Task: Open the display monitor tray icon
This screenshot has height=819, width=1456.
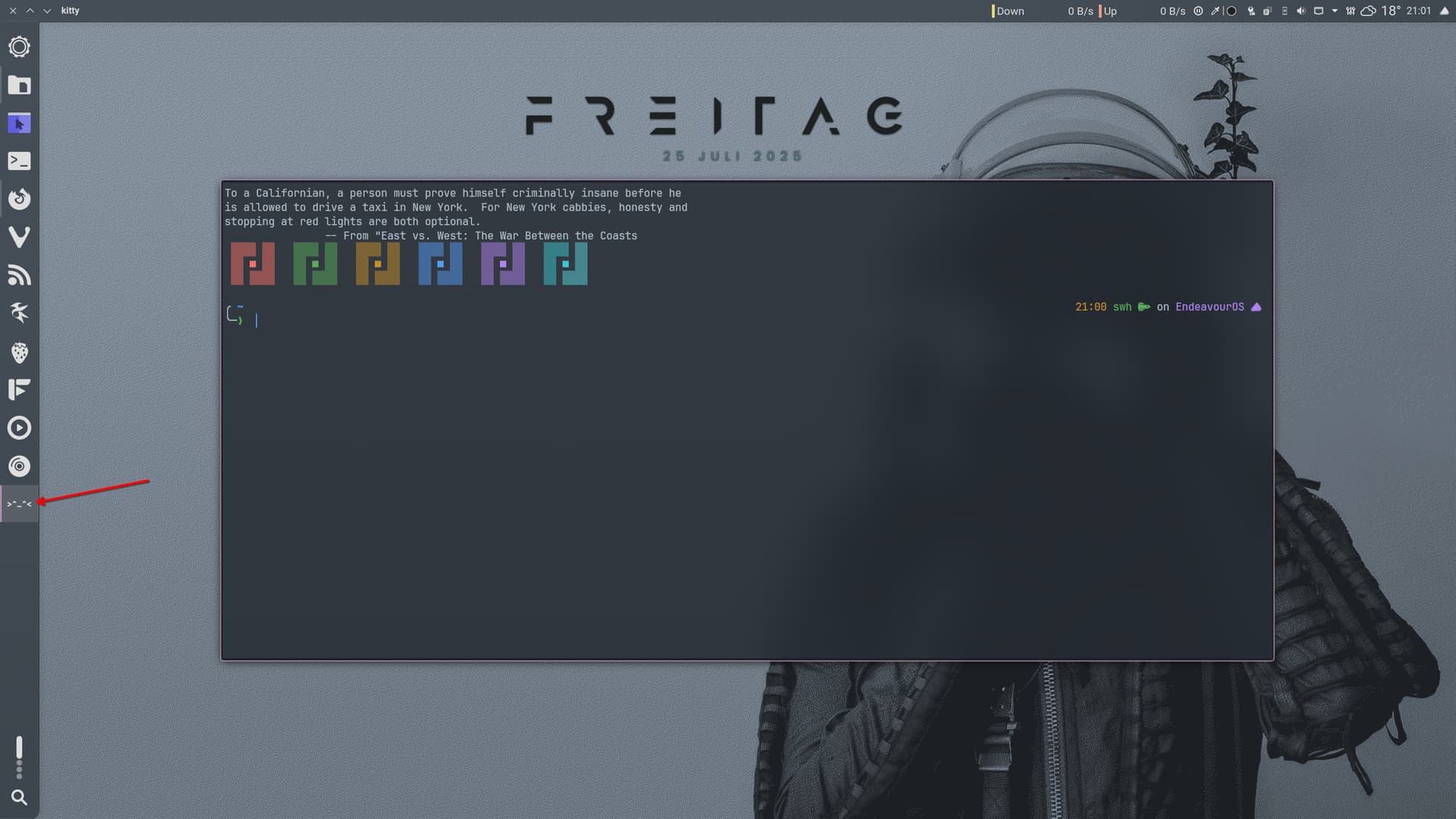Action: click(x=1318, y=11)
